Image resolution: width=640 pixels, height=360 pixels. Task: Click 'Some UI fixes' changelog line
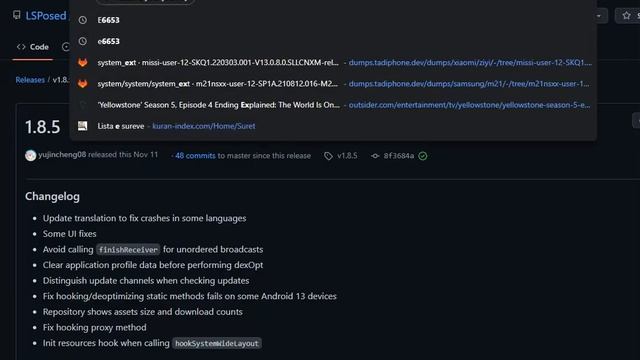[x=69, y=234]
